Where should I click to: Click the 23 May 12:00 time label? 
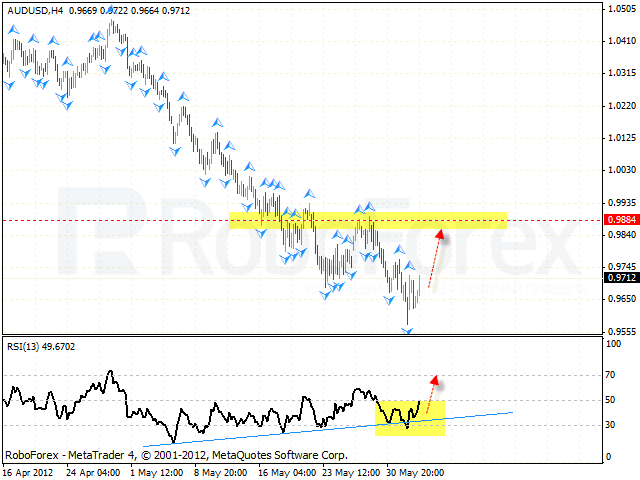351,473
